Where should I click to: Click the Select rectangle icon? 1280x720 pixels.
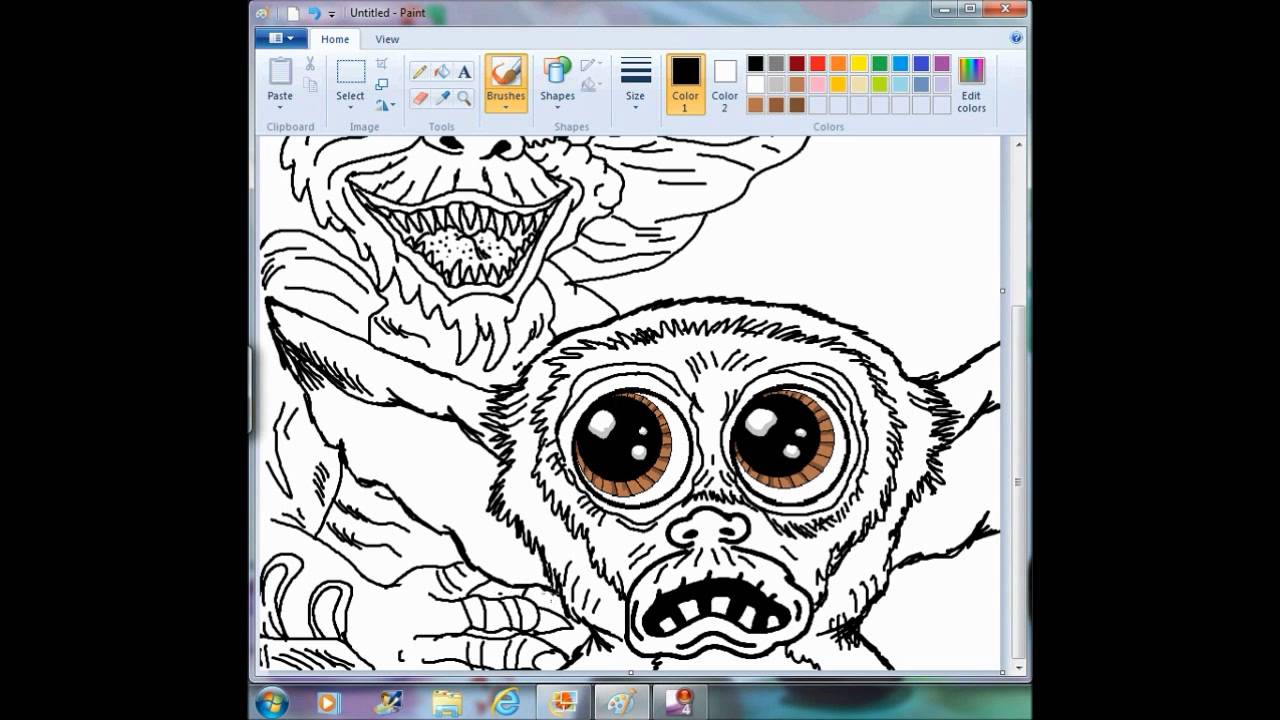[x=350, y=72]
